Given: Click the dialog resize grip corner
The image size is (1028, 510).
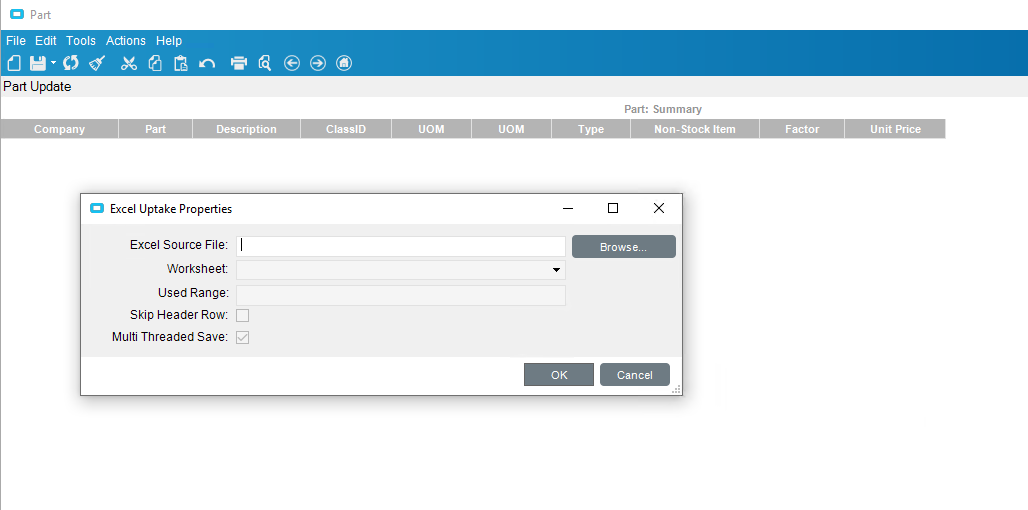Looking at the screenshot, I should click(x=677, y=389).
